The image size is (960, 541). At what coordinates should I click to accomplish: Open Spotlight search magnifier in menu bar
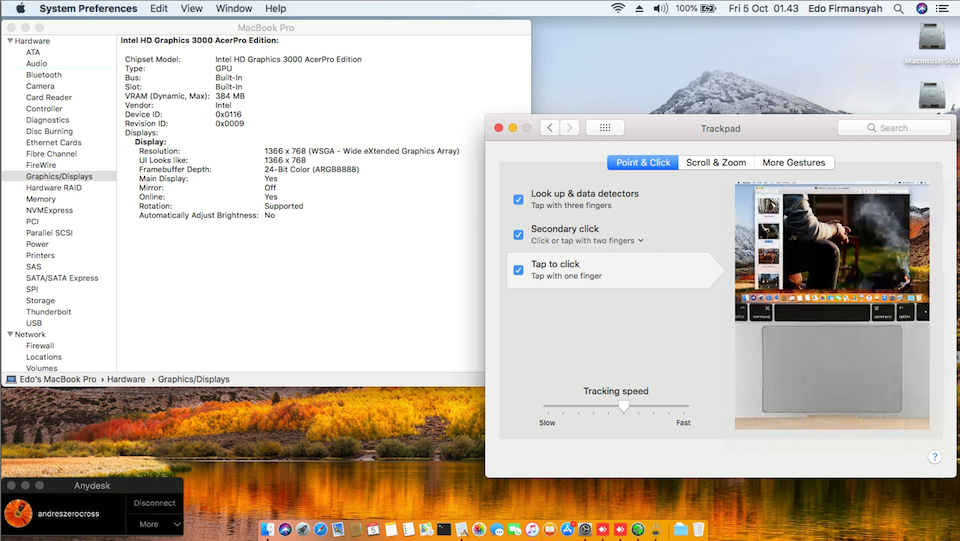[898, 9]
